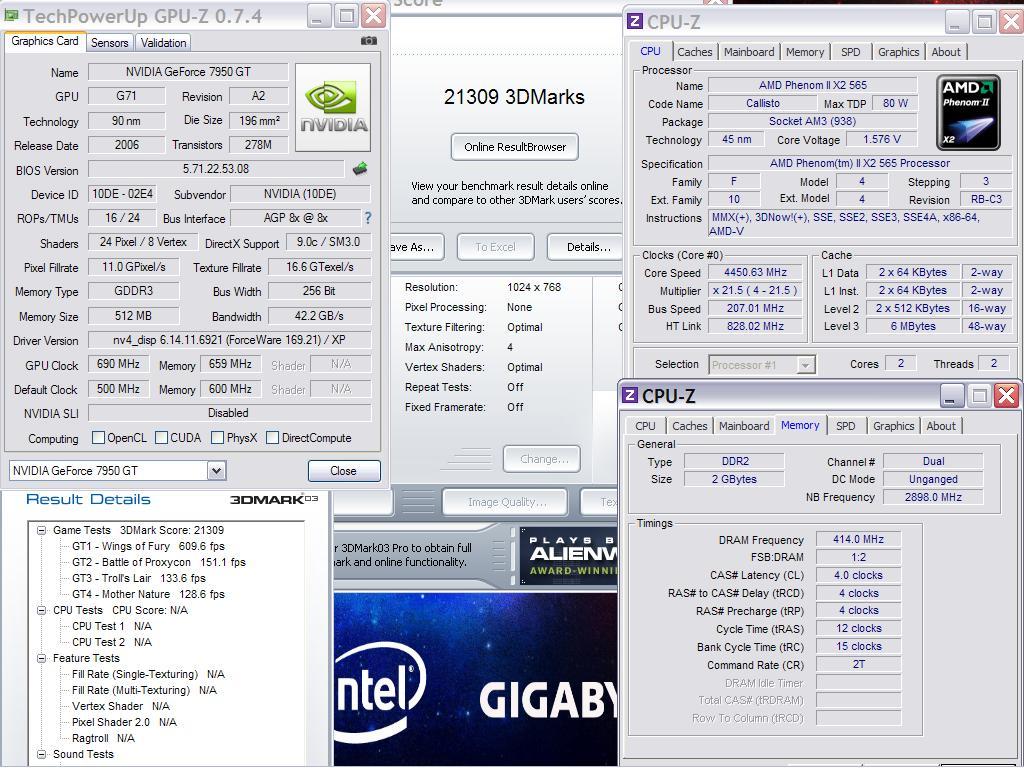Select SPD tab in lower CPU-Z window
This screenshot has height=768, width=1024.
tap(845, 426)
